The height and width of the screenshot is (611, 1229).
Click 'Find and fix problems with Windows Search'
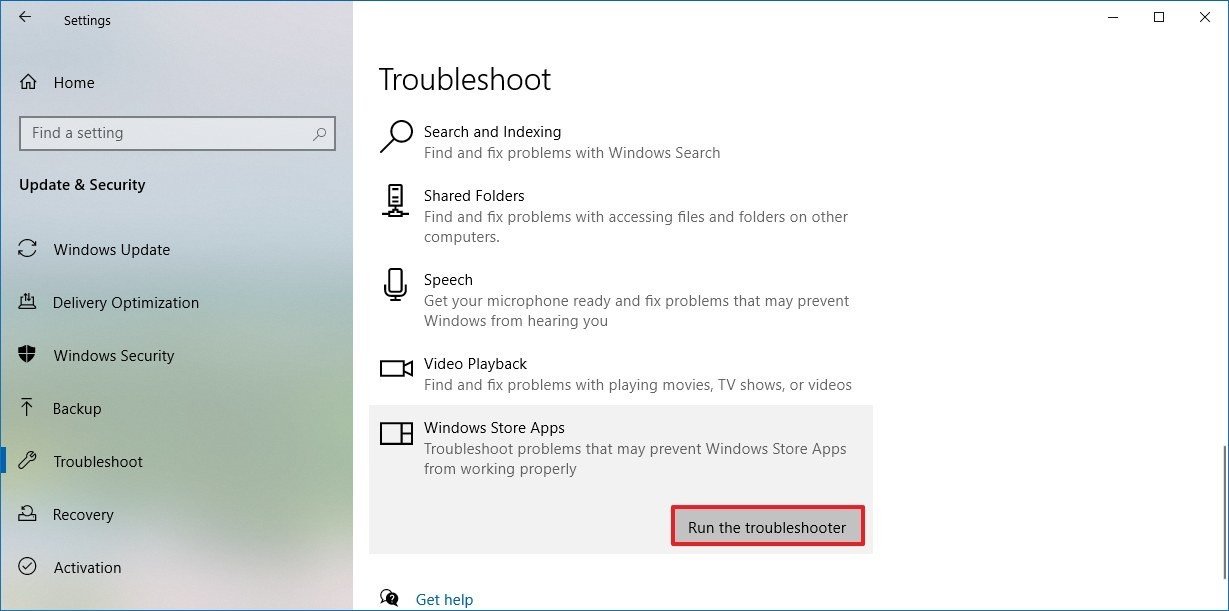[x=572, y=153]
